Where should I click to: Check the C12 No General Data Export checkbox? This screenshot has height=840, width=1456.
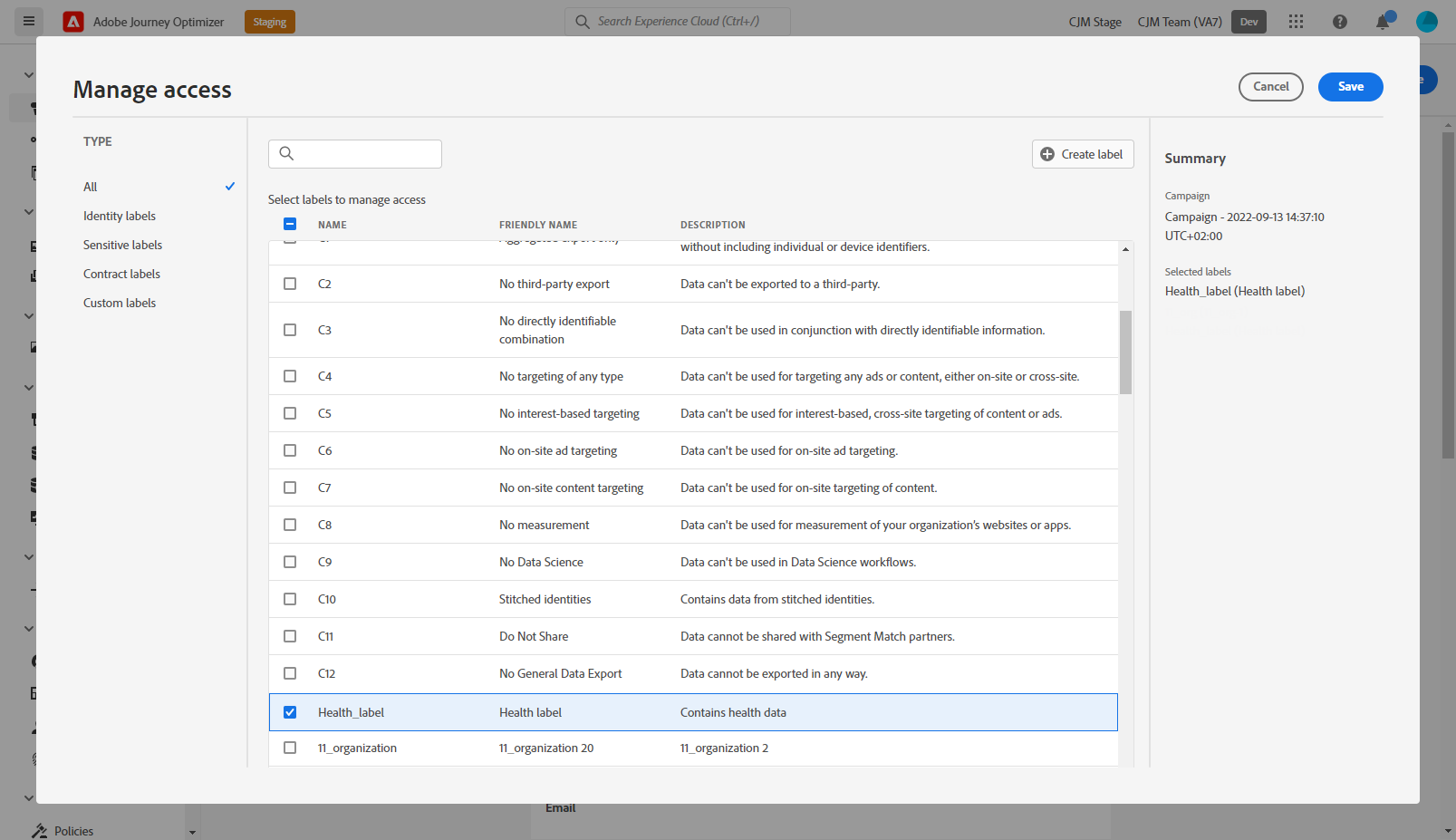tap(290, 673)
